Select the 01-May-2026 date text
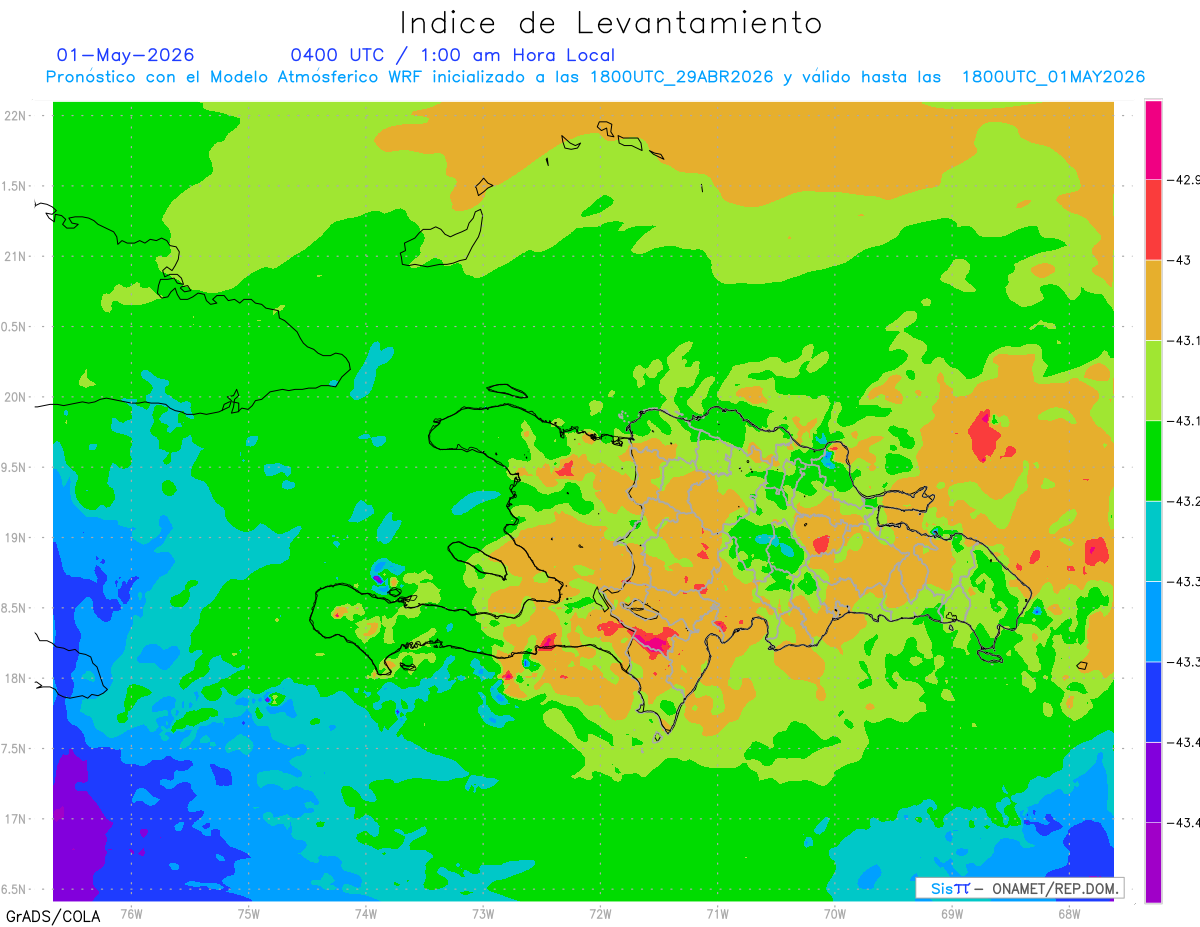The image size is (1200, 927). (x=125, y=55)
